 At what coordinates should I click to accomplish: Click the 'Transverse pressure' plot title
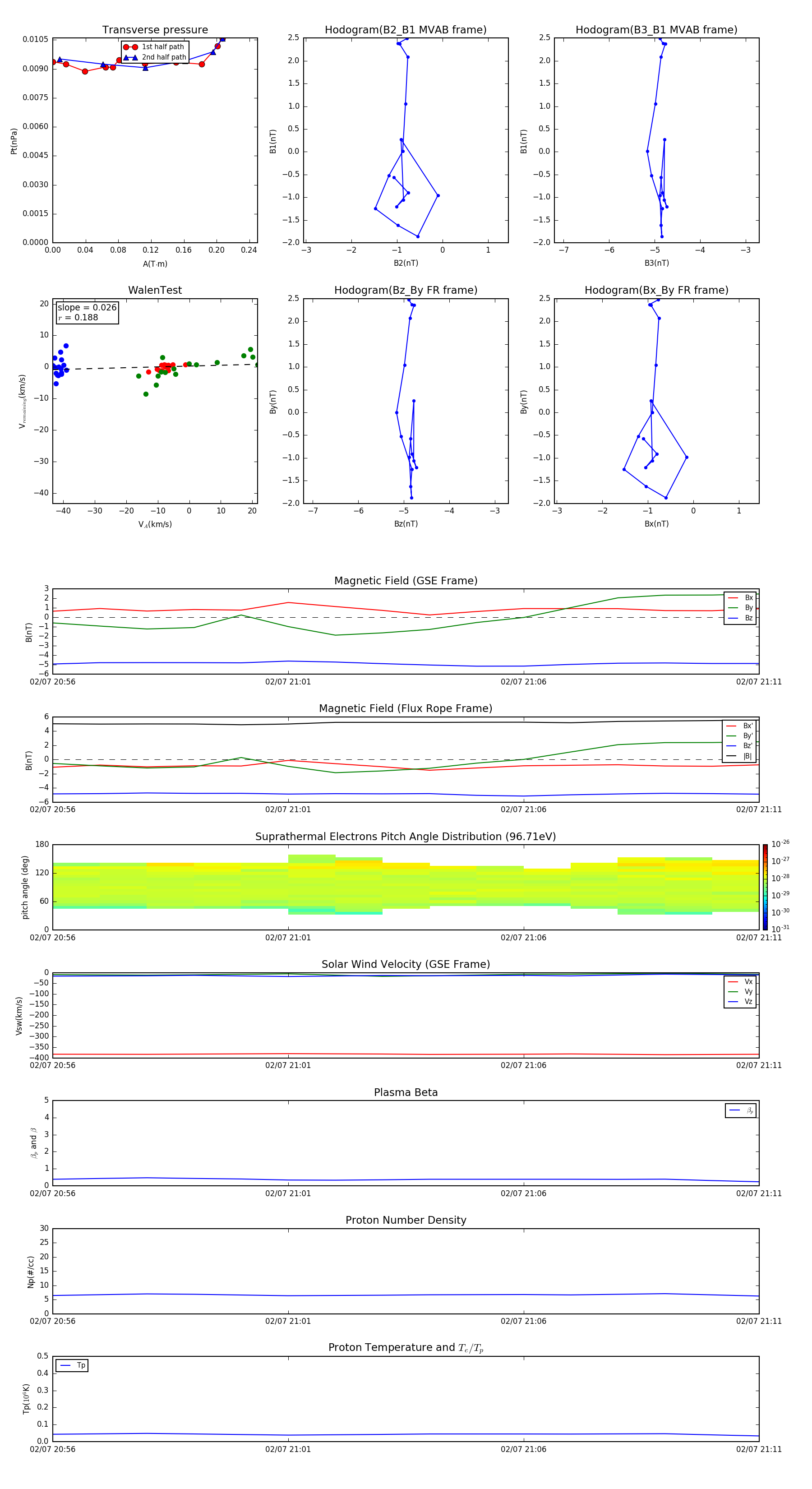click(x=155, y=30)
